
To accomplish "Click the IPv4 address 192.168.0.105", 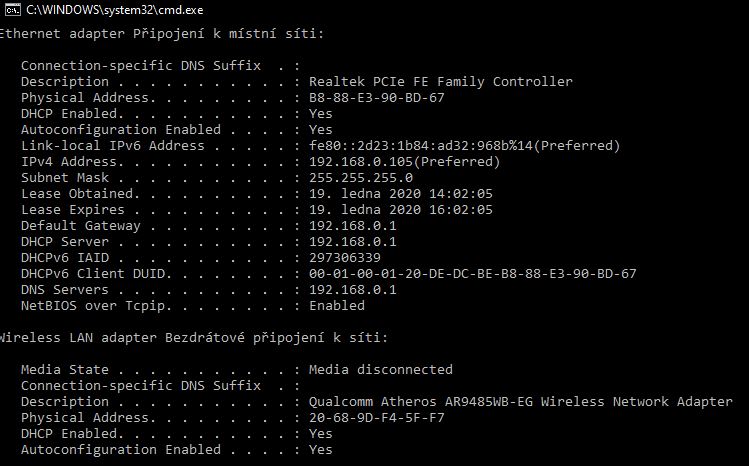I will click(x=404, y=162).
